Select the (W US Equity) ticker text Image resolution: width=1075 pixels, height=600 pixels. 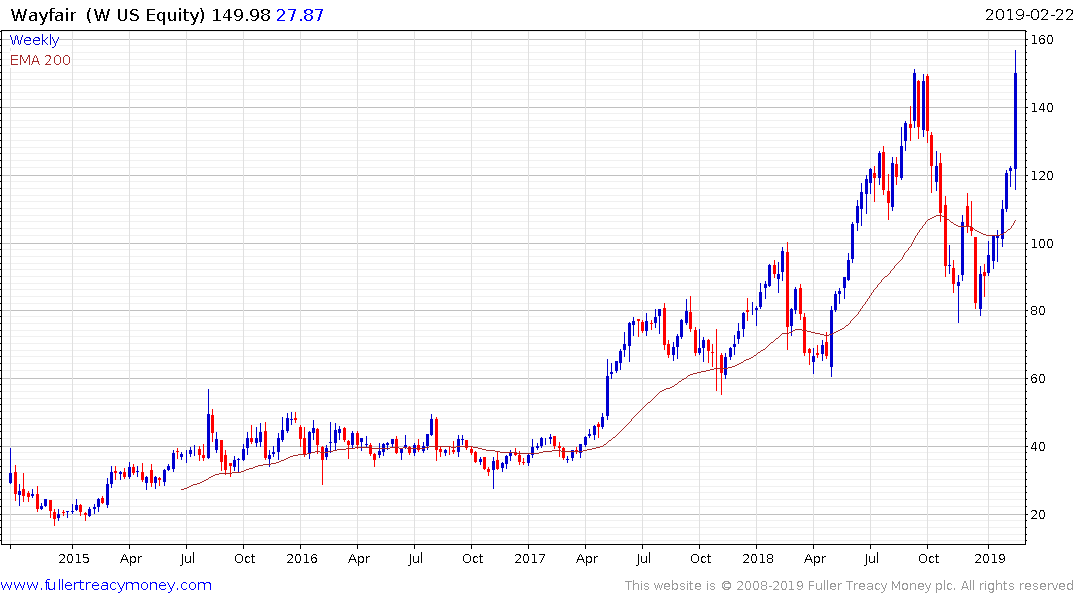click(x=145, y=15)
